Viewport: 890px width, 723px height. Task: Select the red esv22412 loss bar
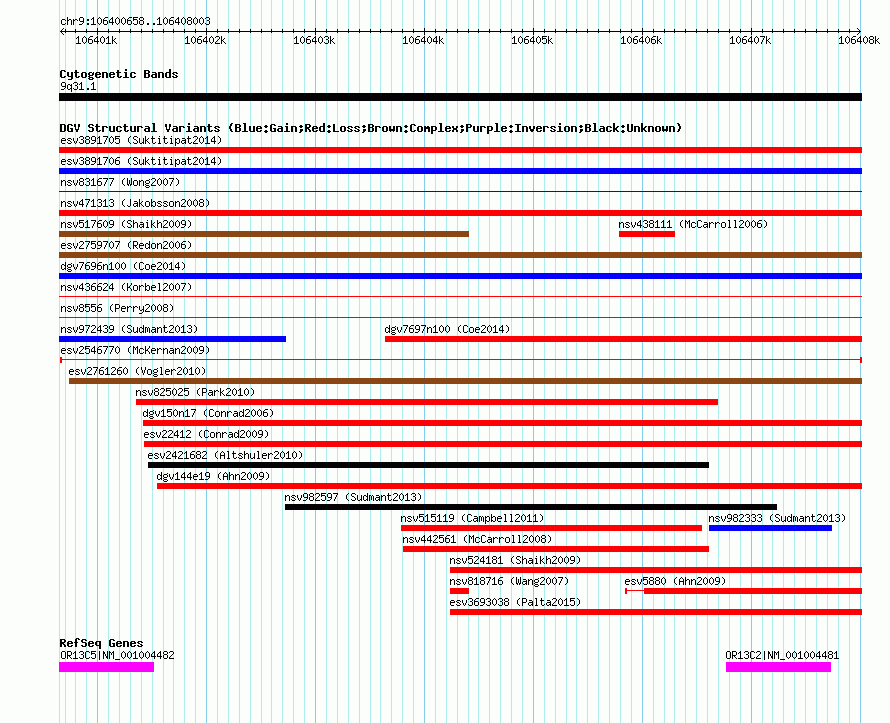tap(503, 444)
